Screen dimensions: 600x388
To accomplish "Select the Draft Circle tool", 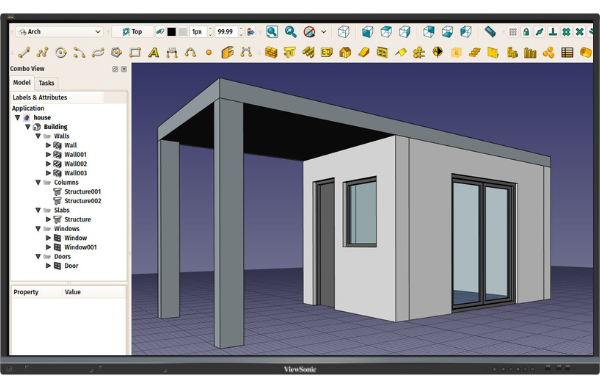I will (61, 52).
